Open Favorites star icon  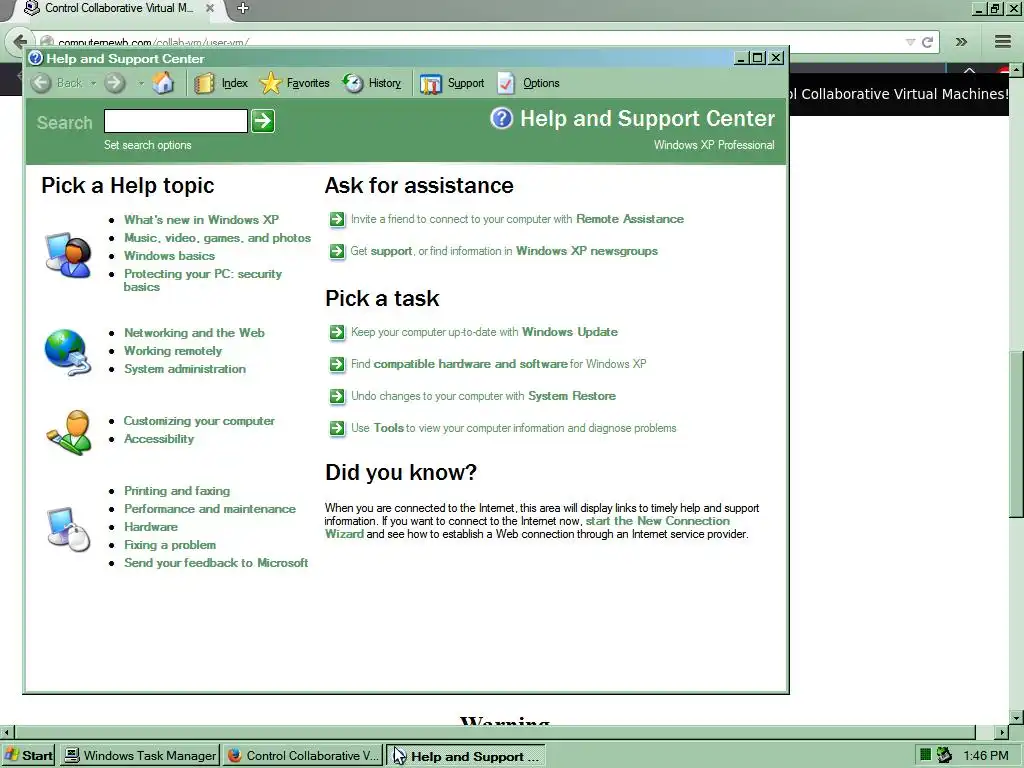(270, 83)
